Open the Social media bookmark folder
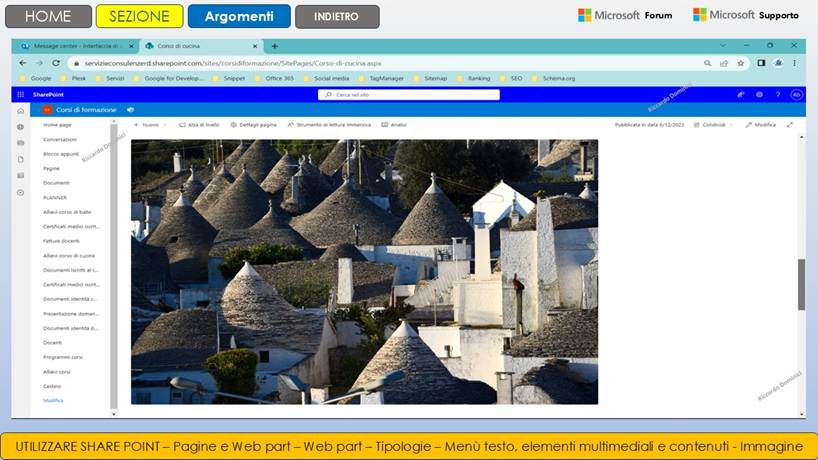Viewport: 818px width, 460px height. [x=327, y=78]
